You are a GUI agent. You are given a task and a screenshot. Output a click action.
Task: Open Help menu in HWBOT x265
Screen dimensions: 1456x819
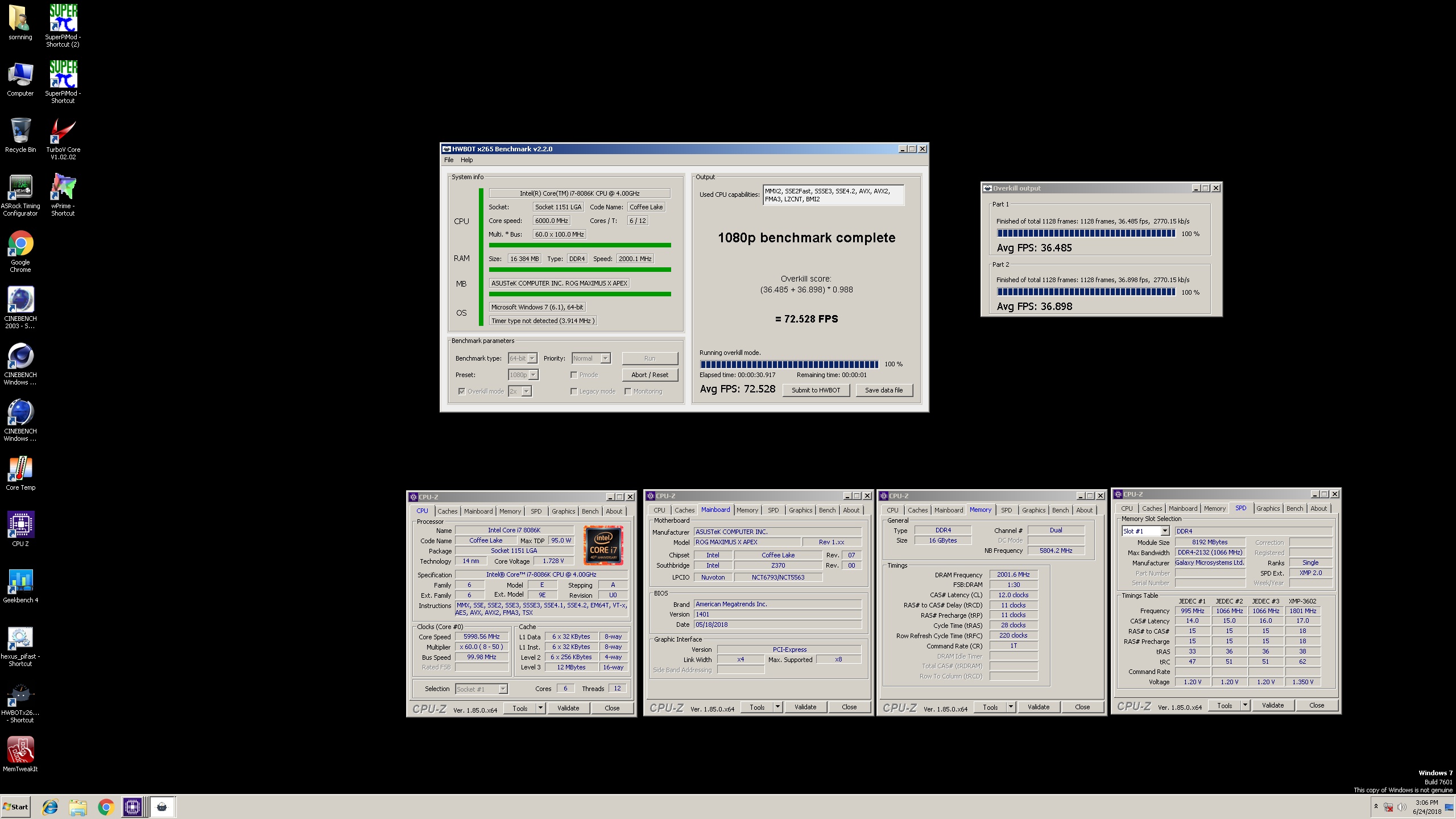[x=467, y=160]
